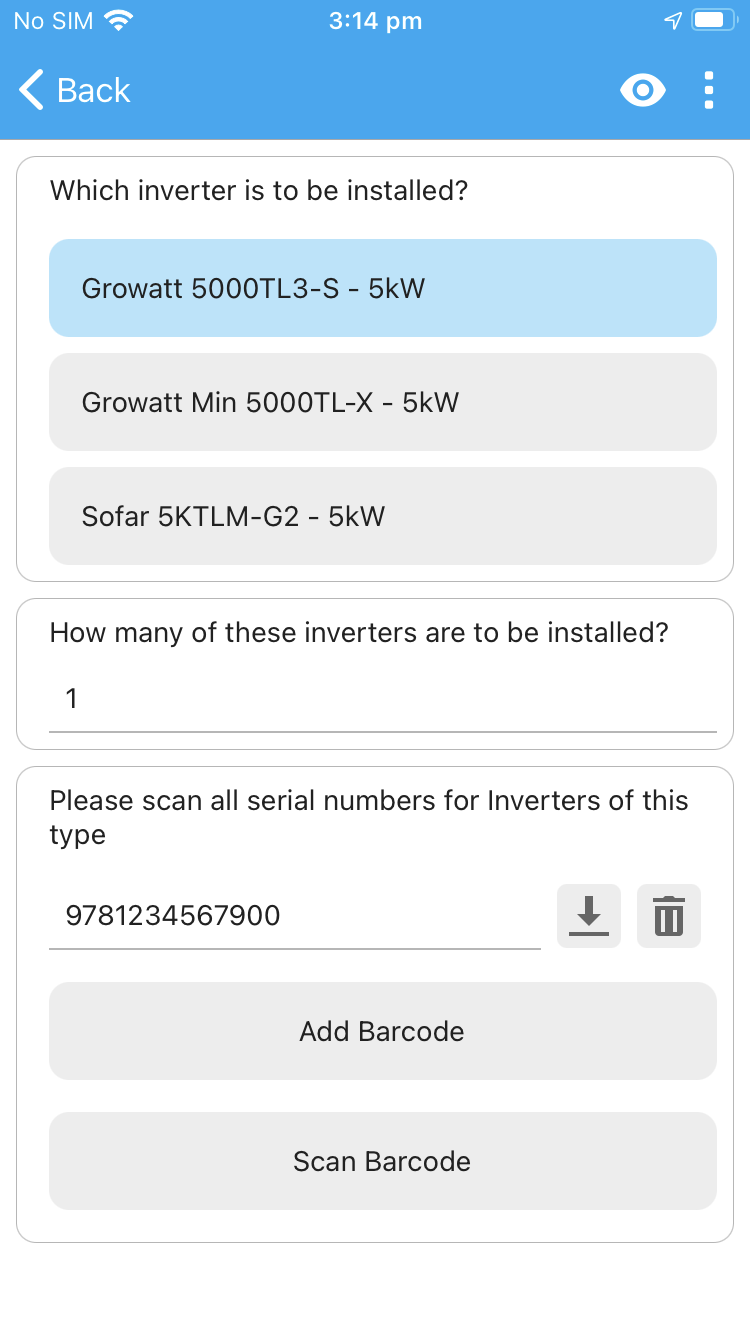
Task: Choose Growatt Min 5000TL-X - 5kW option
Action: (383, 402)
